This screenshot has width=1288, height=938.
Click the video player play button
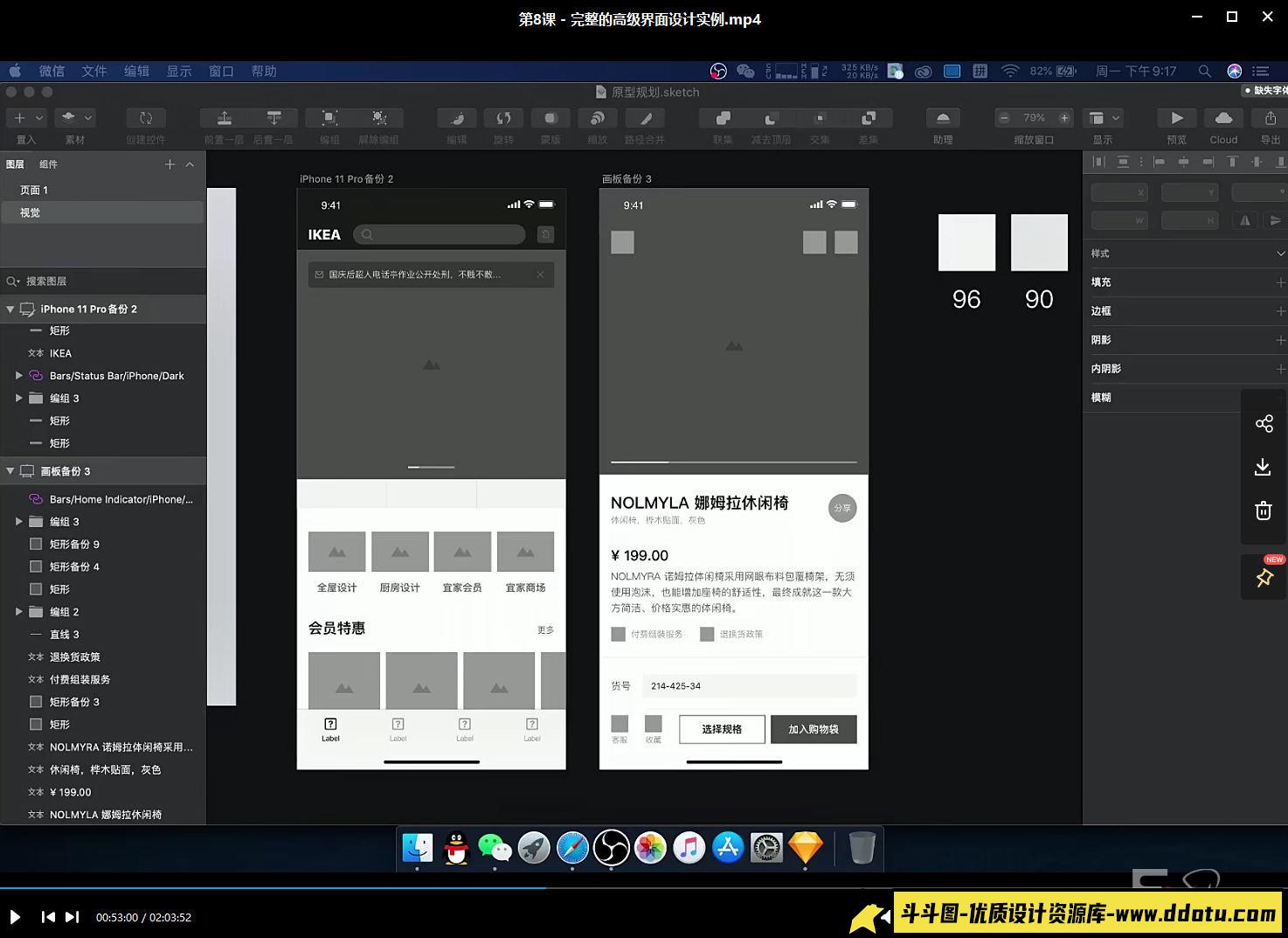(x=15, y=917)
